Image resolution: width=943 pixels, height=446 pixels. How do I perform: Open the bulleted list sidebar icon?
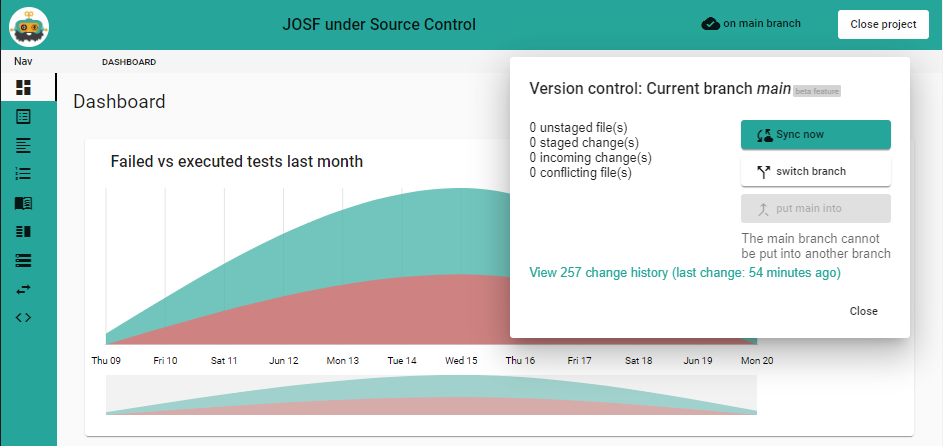point(24,174)
